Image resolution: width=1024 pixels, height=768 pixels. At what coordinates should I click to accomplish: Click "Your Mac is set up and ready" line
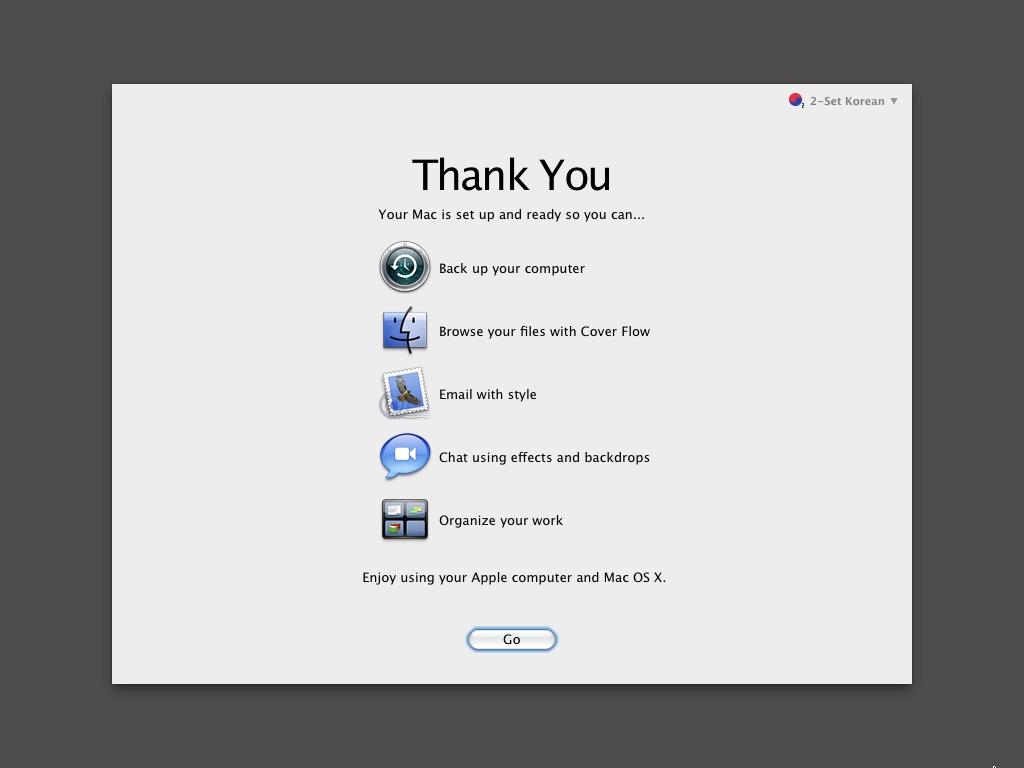click(x=511, y=214)
